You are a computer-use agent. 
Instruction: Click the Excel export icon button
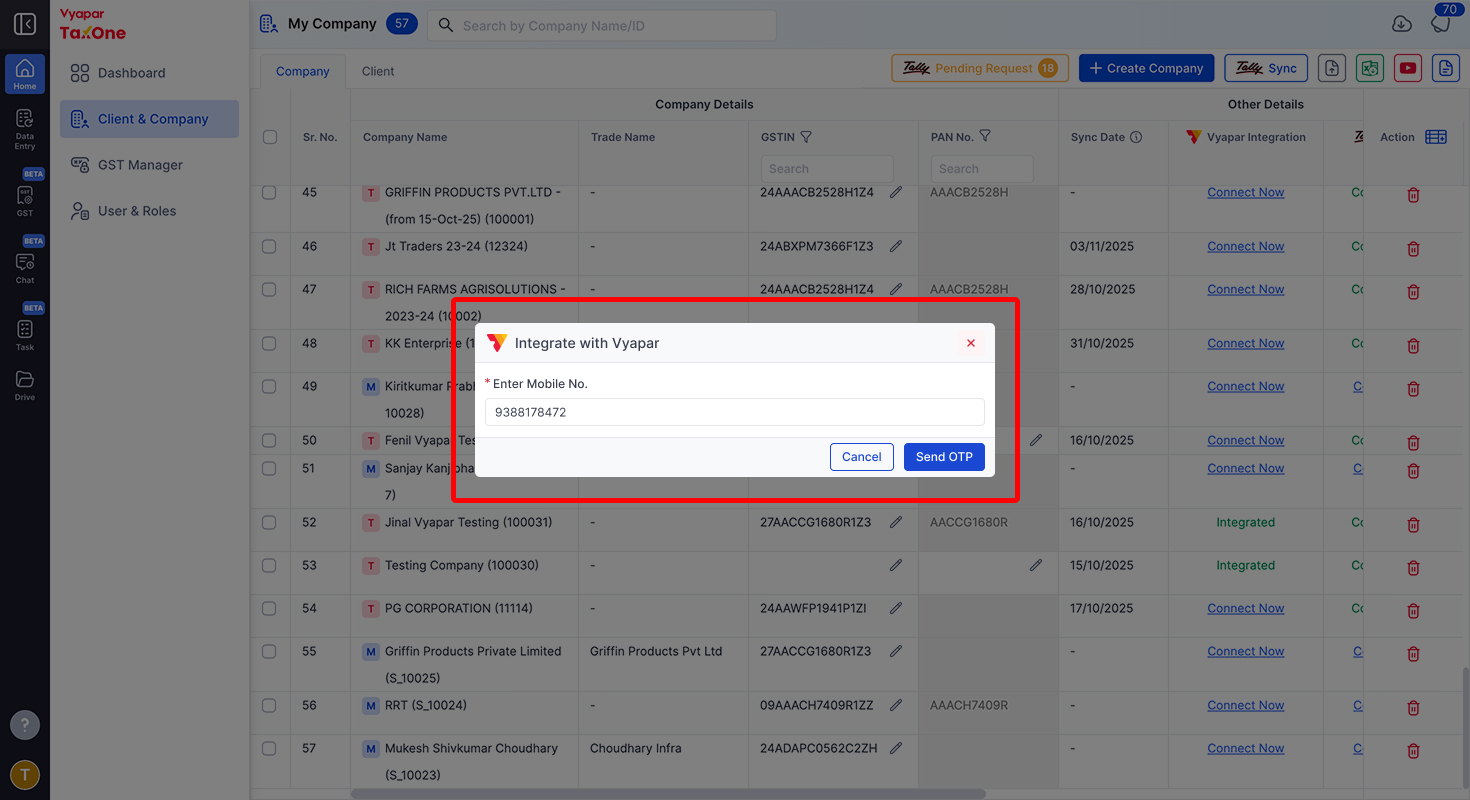[1369, 68]
